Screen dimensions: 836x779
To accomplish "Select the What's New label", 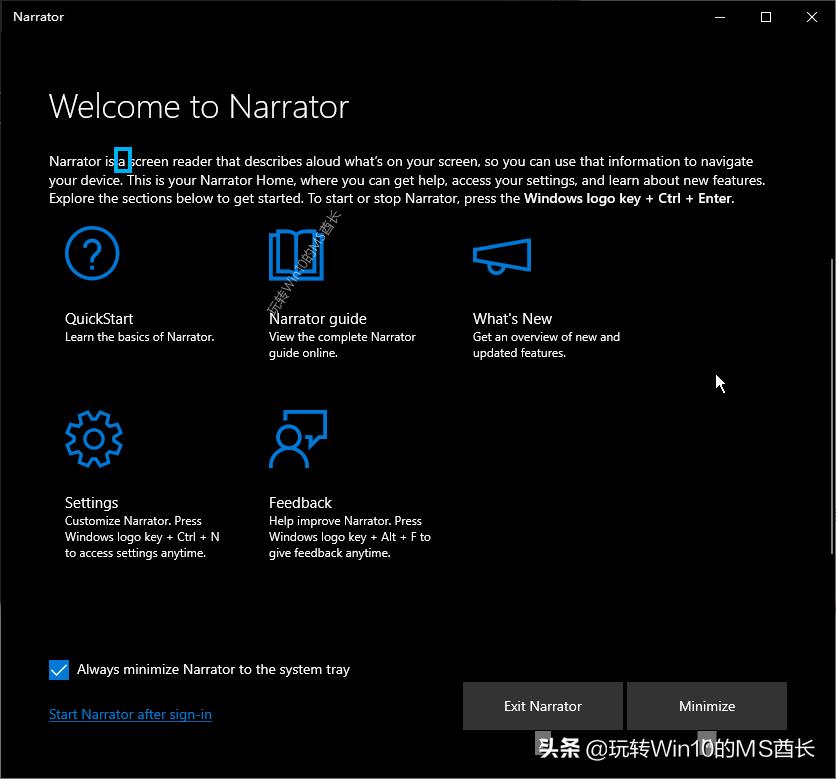I will pos(512,318).
